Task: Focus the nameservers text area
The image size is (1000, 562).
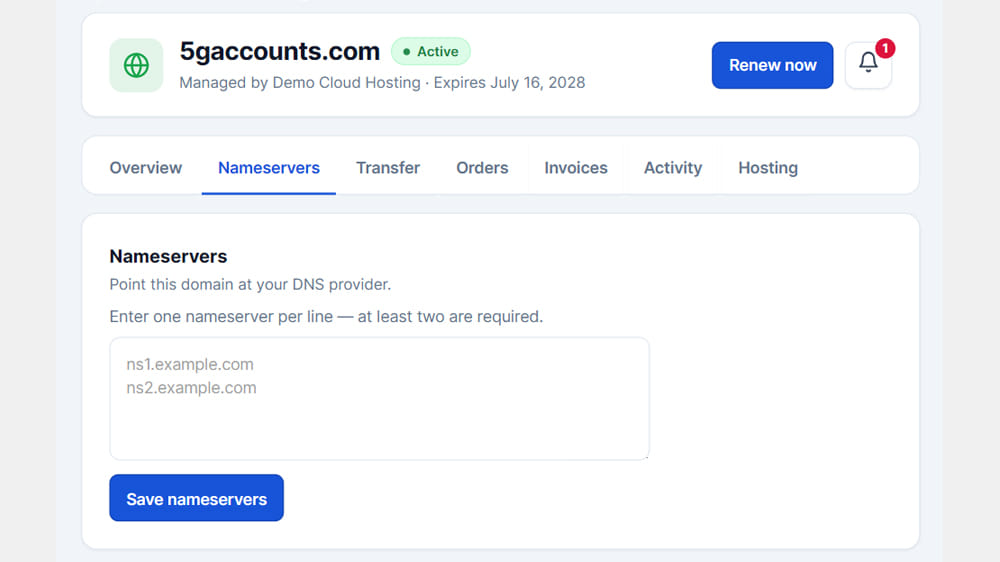Action: click(379, 399)
